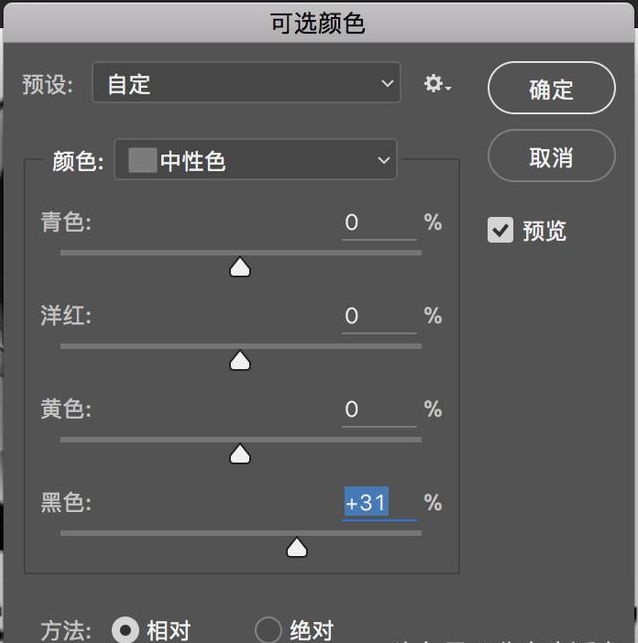Click the 黑色 black slider handle
The width and height of the screenshot is (638, 643).
coord(296,547)
